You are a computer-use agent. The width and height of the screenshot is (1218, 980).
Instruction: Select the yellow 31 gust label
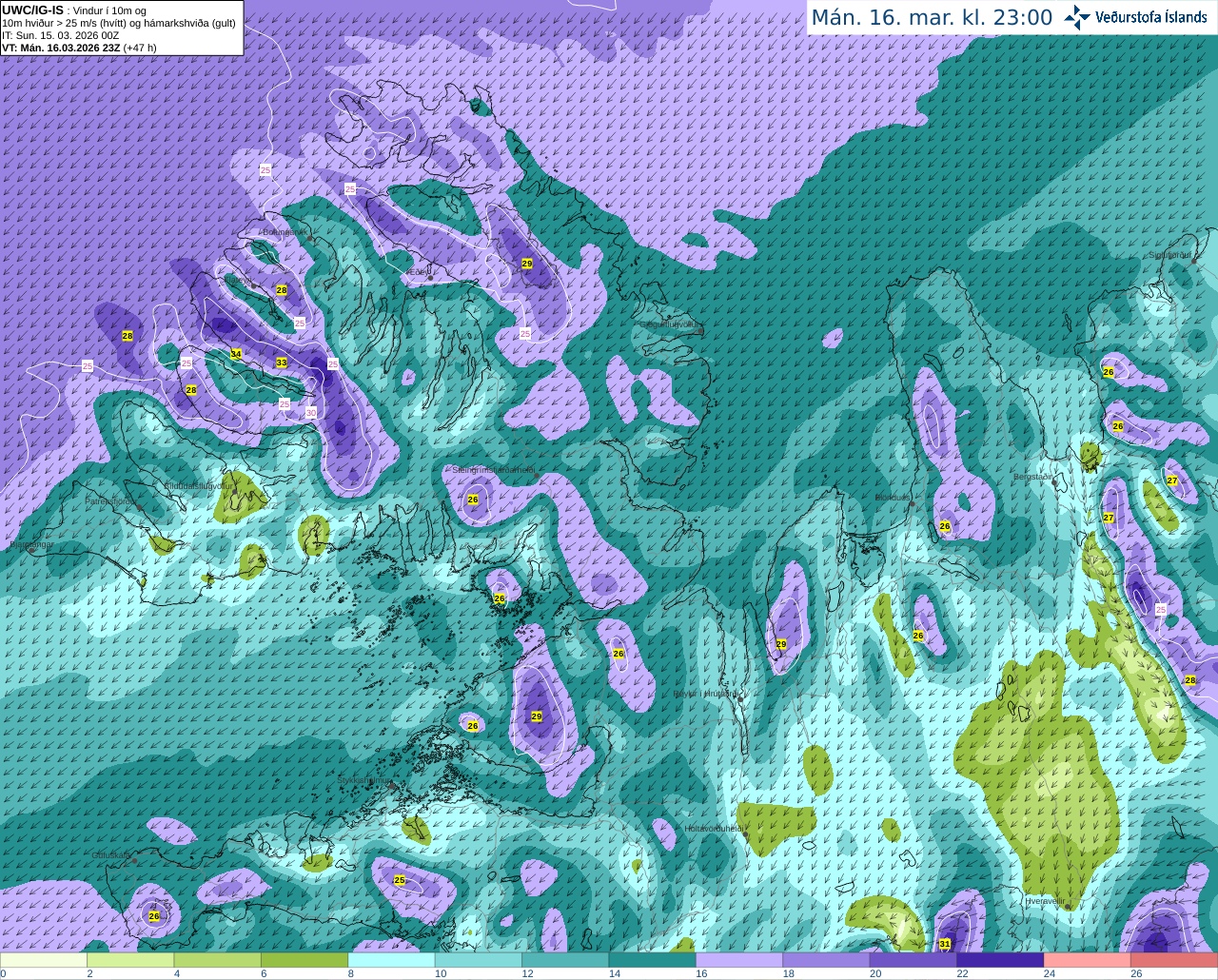(x=945, y=944)
